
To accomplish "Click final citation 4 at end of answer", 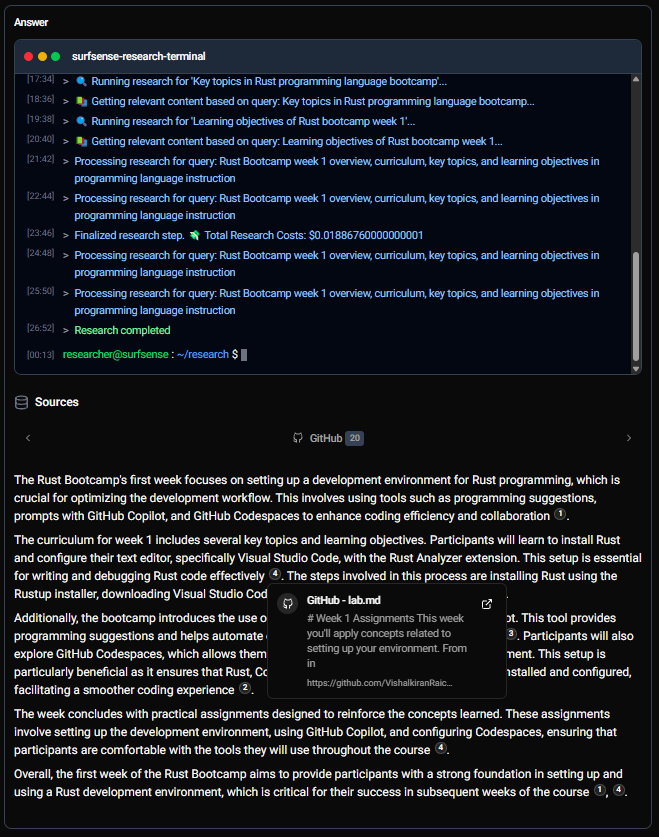I will tap(618, 789).
